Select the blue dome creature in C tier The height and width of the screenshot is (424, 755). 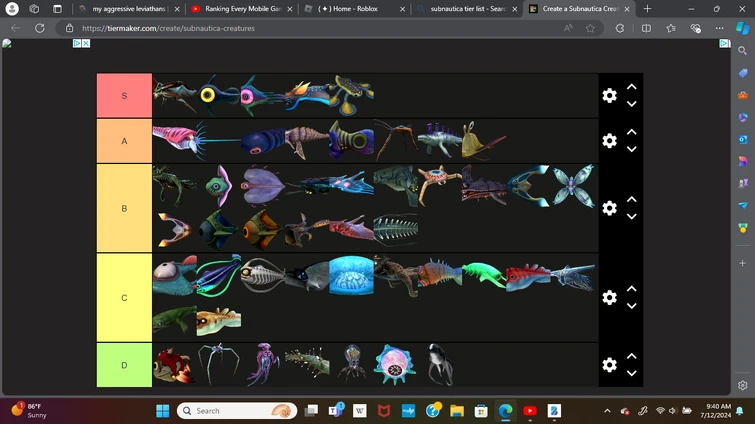pyautogui.click(x=351, y=275)
